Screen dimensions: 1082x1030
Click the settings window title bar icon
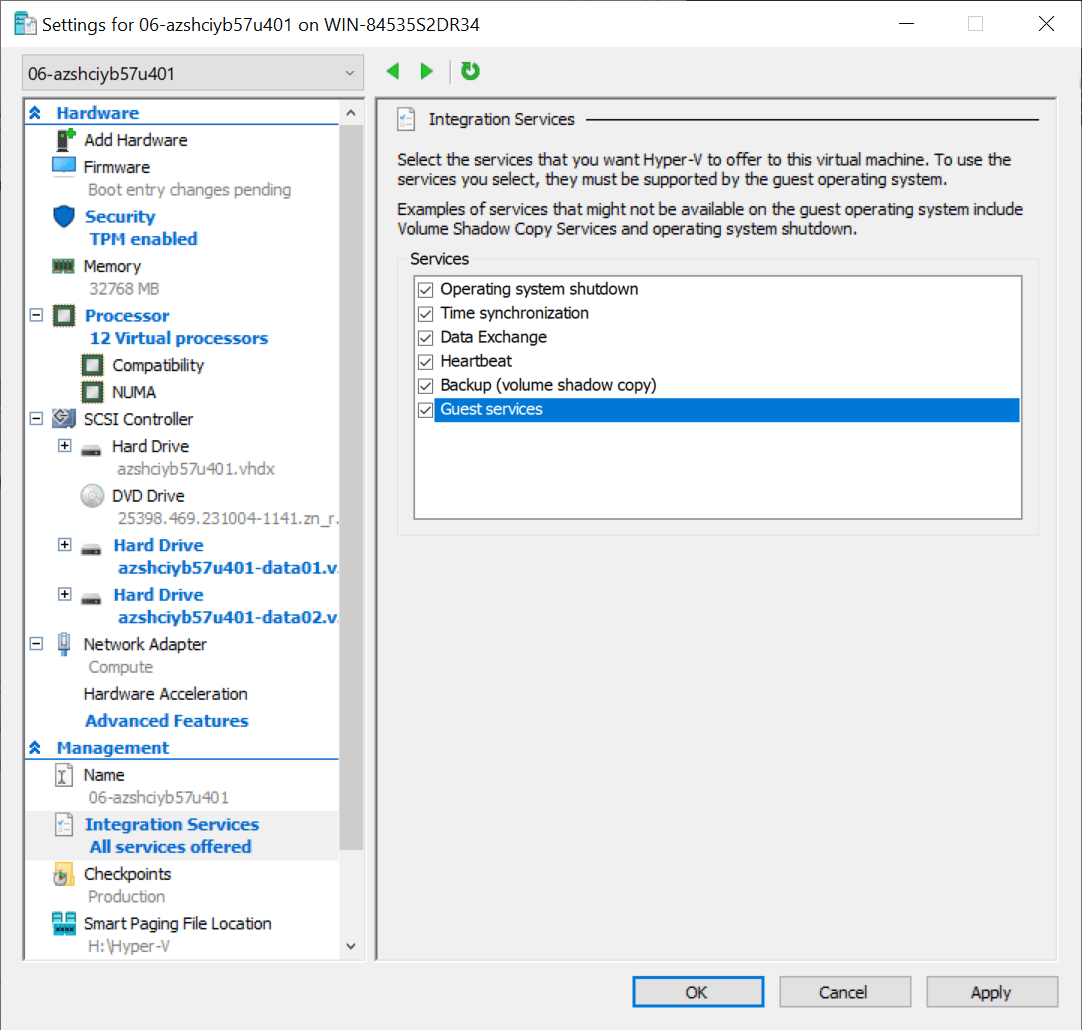[25, 24]
